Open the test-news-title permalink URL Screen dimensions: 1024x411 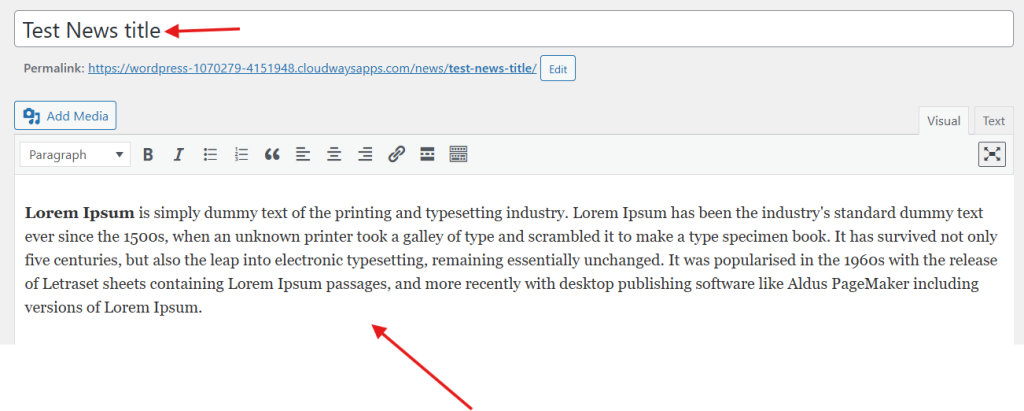(312, 69)
